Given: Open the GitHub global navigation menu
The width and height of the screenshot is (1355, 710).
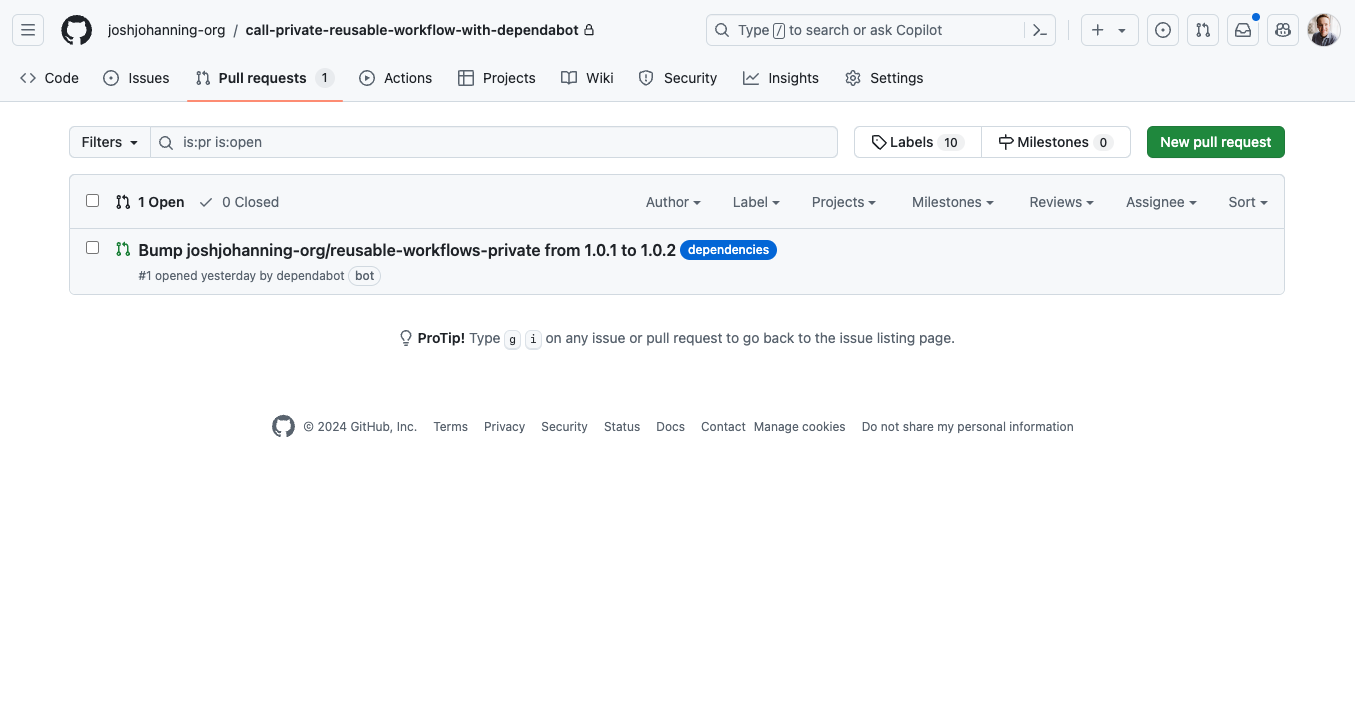Looking at the screenshot, I should (27, 29).
